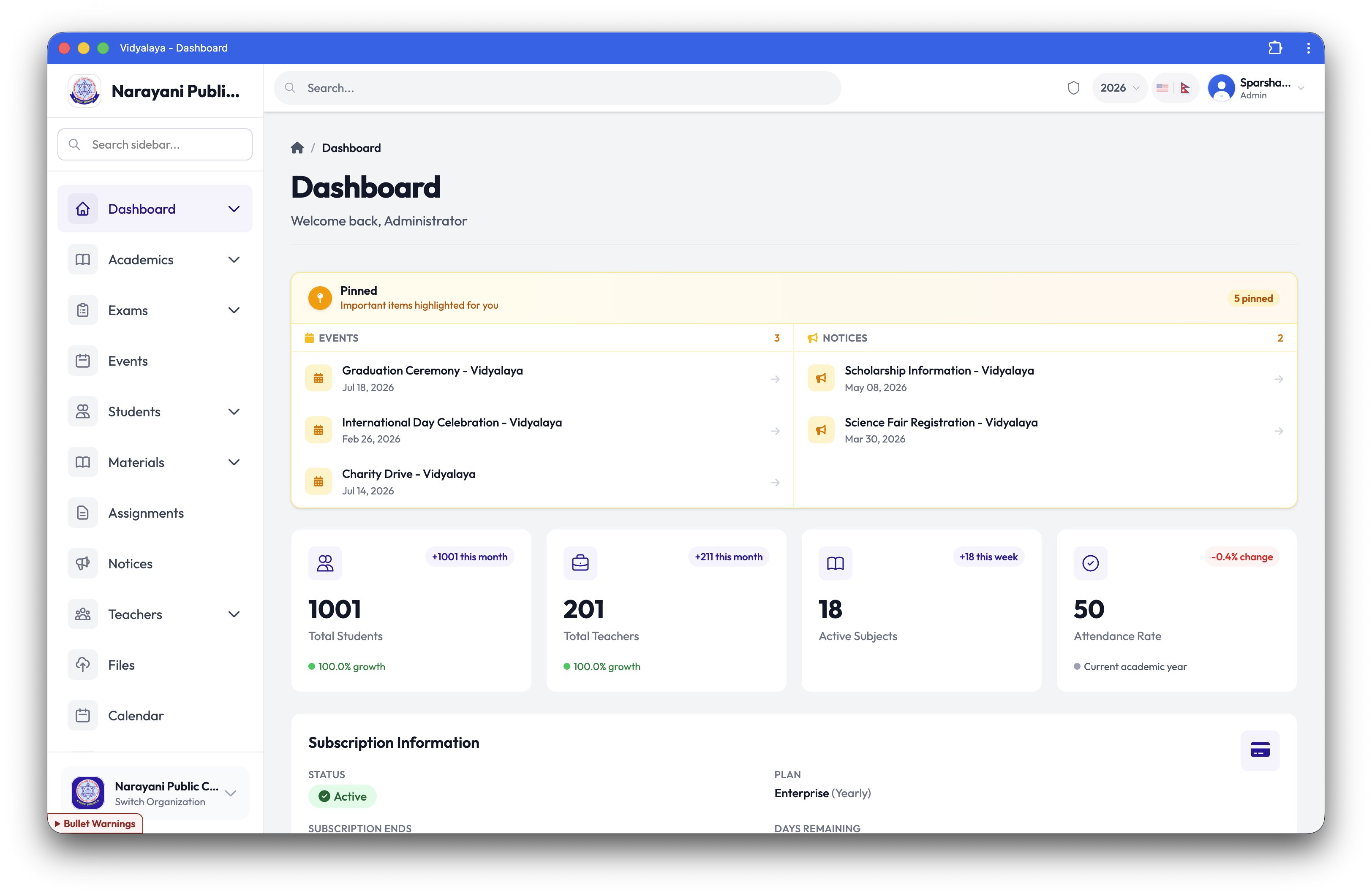Screen dimensions: 1372x896
Task: Open Charity Drive - Vidyalaya event
Action: click(x=542, y=482)
